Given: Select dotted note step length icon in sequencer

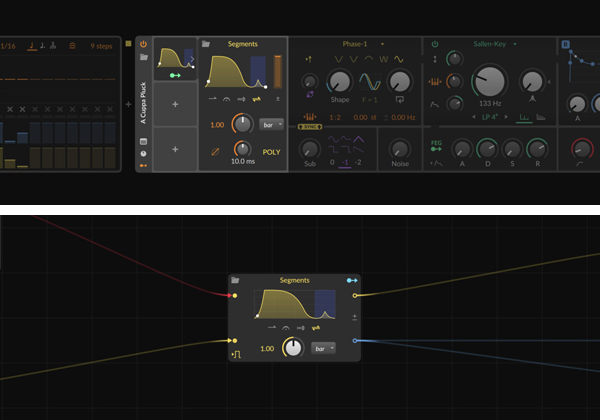Looking at the screenshot, I should tap(42, 46).
